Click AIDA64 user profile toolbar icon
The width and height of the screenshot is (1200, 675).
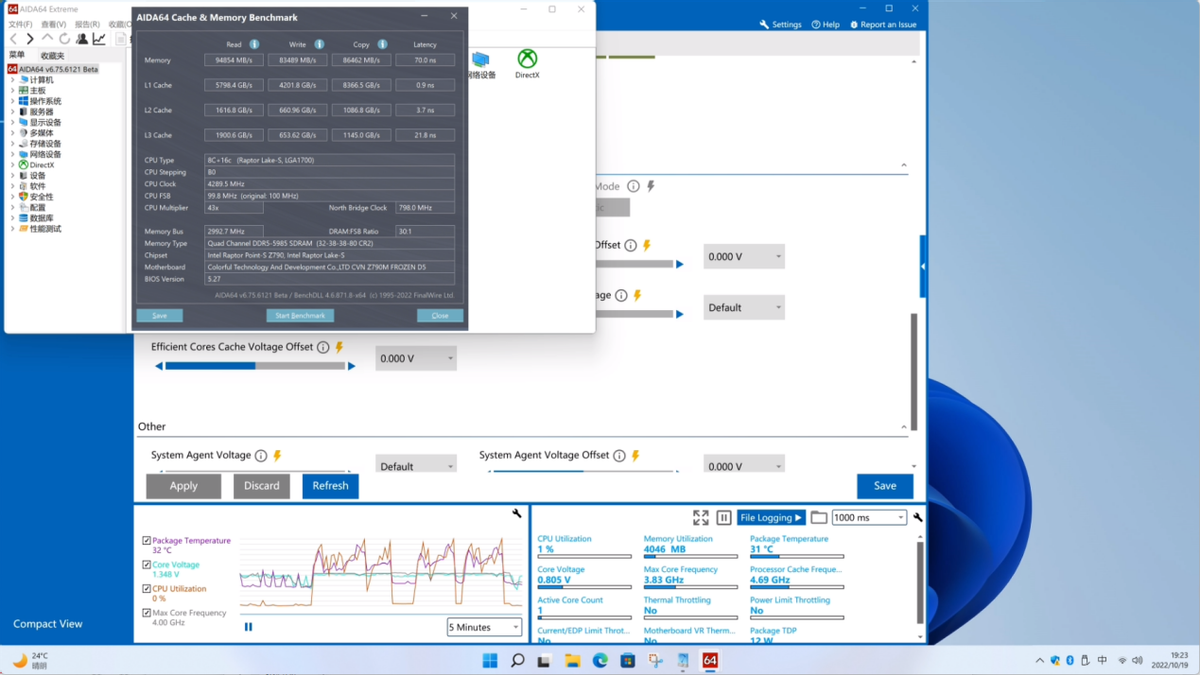82,39
